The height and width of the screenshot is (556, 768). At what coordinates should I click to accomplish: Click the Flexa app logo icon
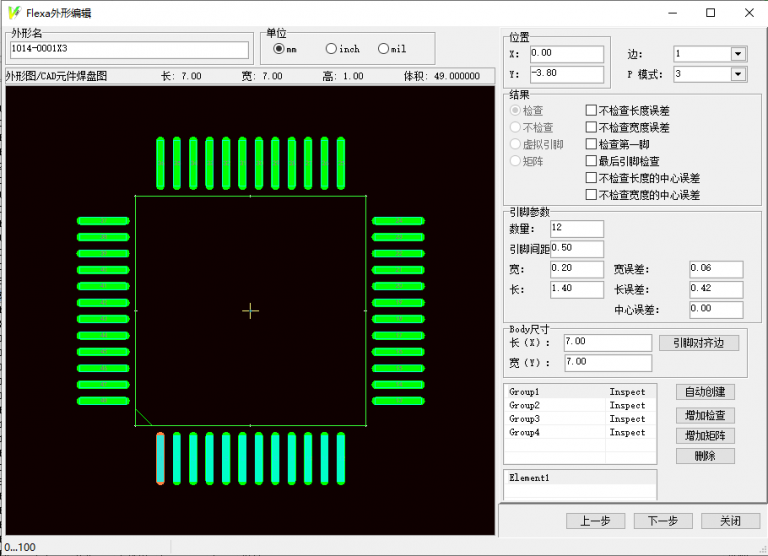(15, 12)
